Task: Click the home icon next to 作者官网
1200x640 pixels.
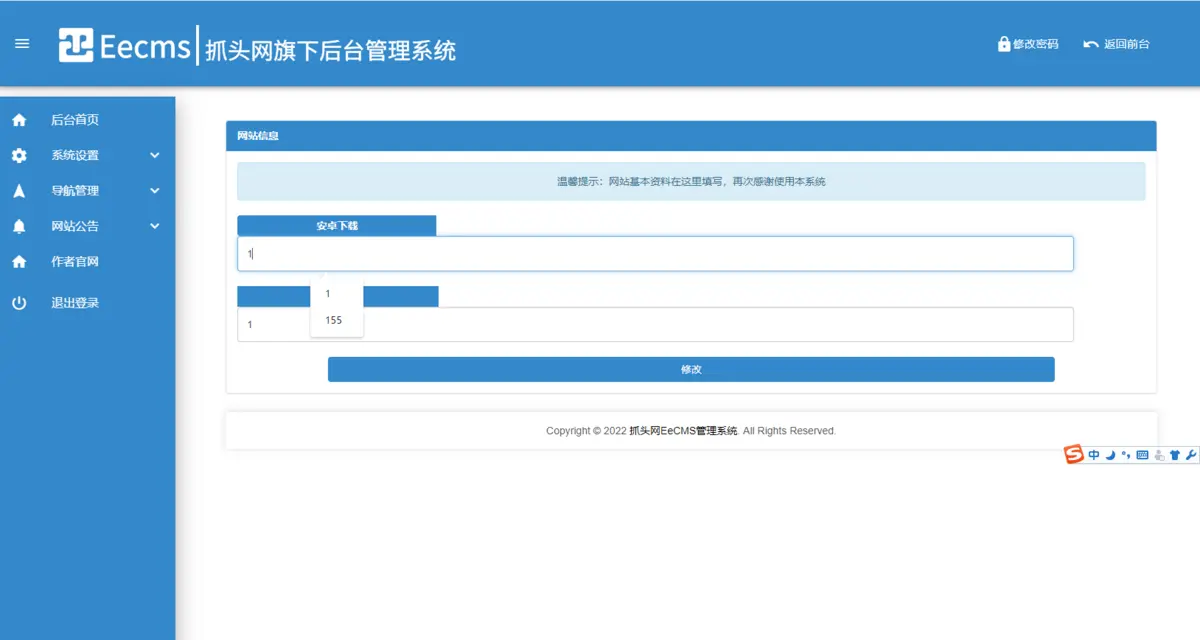Action: [x=19, y=262]
